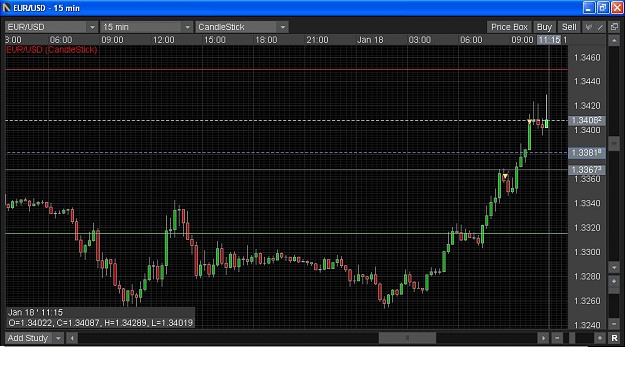Click the Sell button
Screen dimensions: 625x366
click(x=569, y=27)
